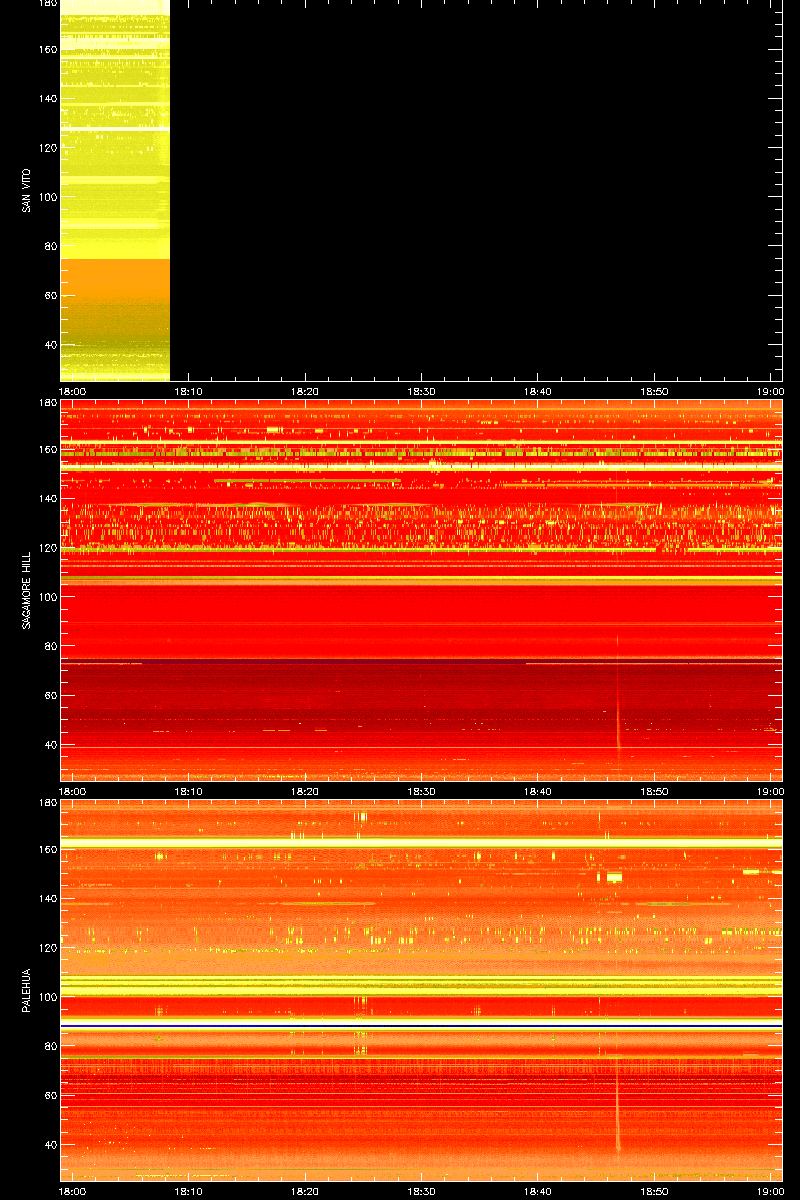Click the blue horizontal line in Palehua spectrogram
Image resolution: width=800 pixels, height=1200 pixels.
421,1027
